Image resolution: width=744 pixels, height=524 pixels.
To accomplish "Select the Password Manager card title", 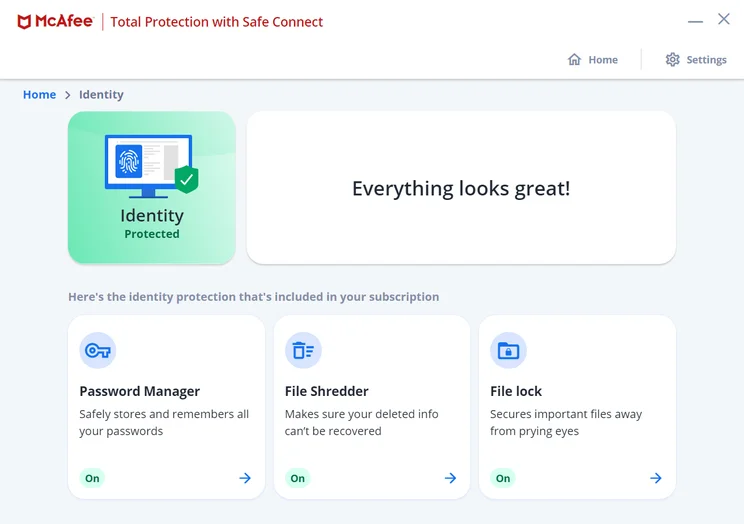I will click(x=140, y=391).
